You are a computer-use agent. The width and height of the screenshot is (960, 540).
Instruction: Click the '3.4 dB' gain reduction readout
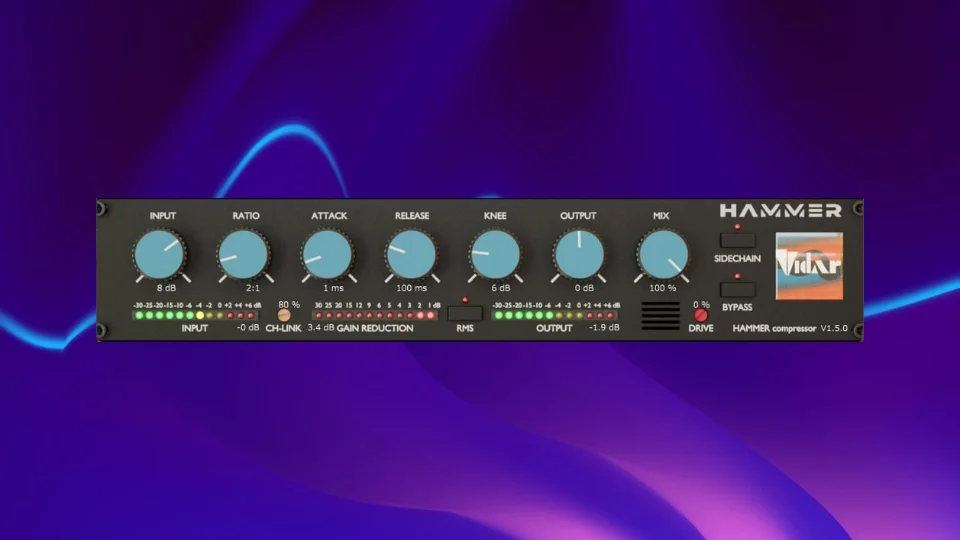click(321, 328)
